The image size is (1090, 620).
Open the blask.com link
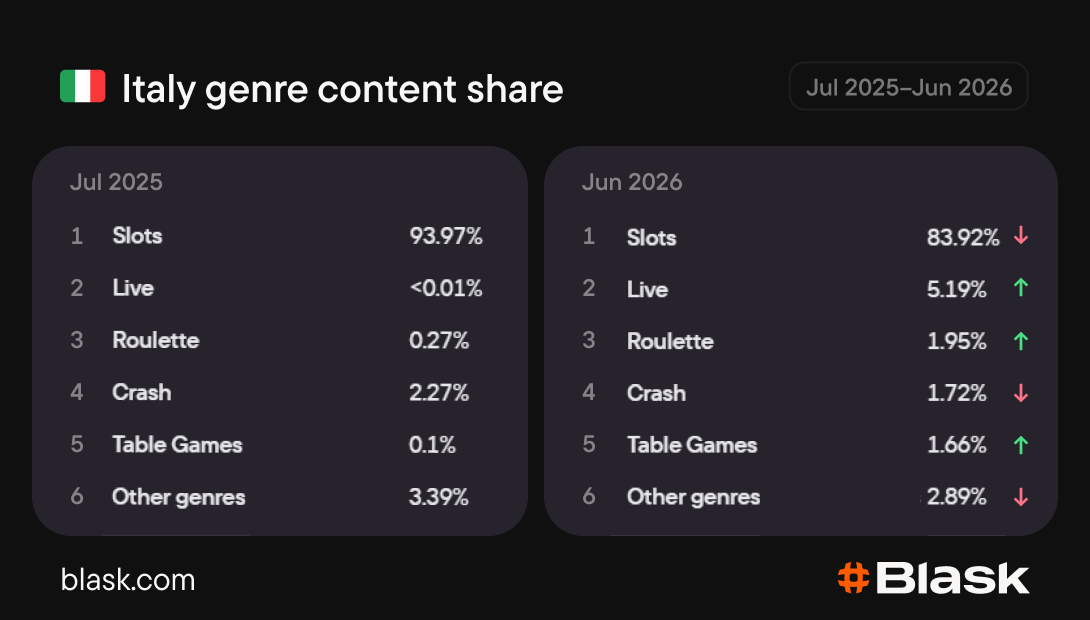point(128,580)
